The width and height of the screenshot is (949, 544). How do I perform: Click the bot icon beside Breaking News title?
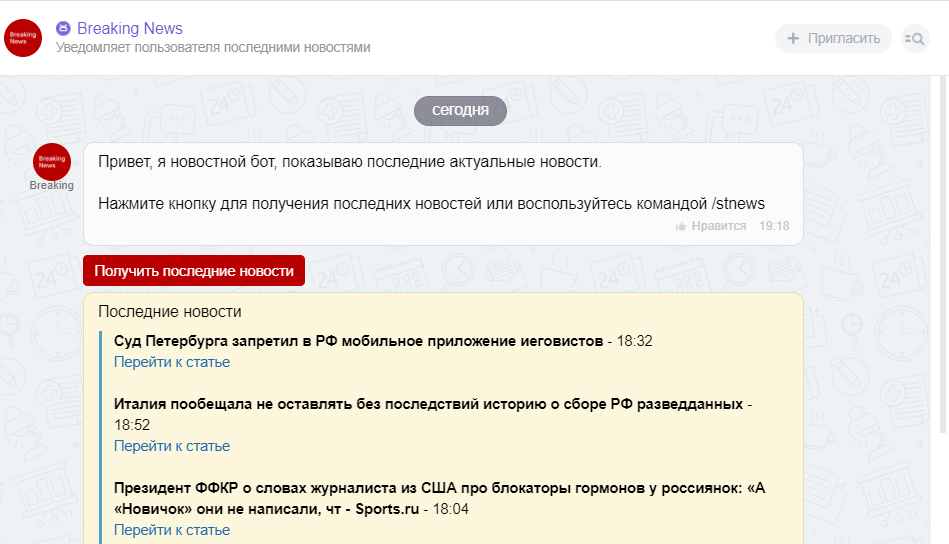tap(64, 28)
